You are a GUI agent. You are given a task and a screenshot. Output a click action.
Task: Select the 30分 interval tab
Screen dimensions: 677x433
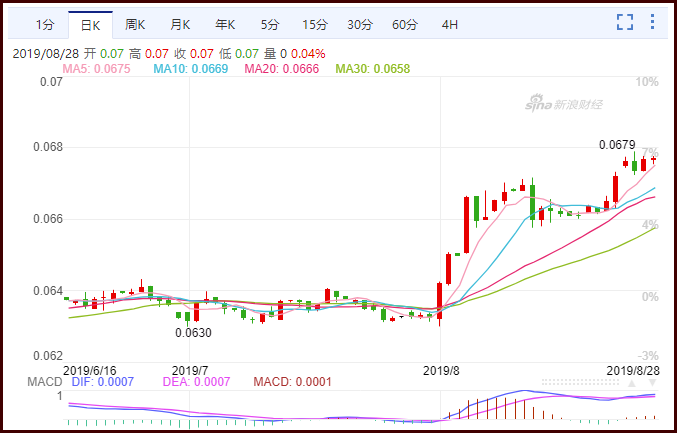(x=360, y=25)
